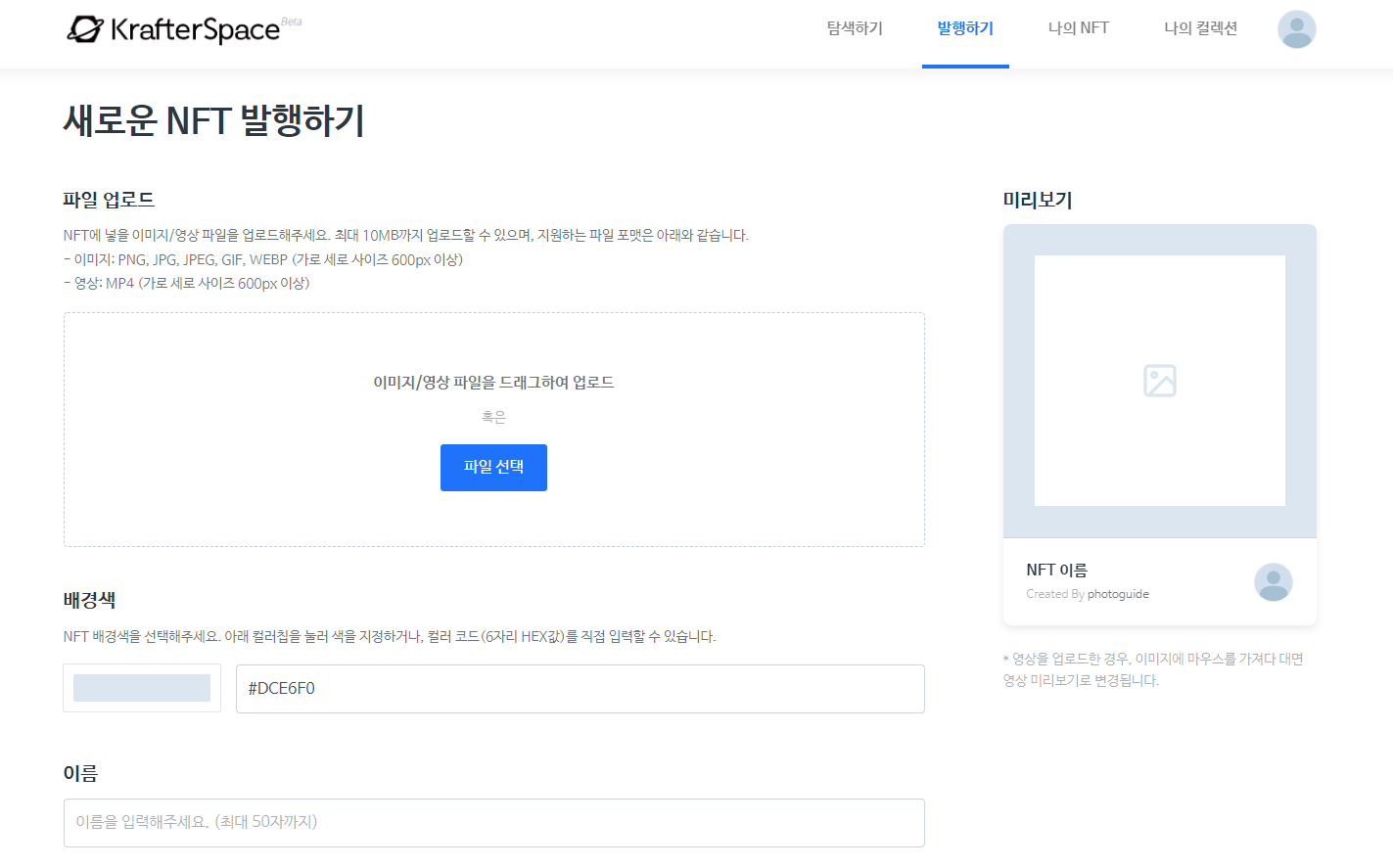The width and height of the screenshot is (1393, 868).
Task: Click the HEX code field showing #DCE6F0
Action: pos(579,688)
